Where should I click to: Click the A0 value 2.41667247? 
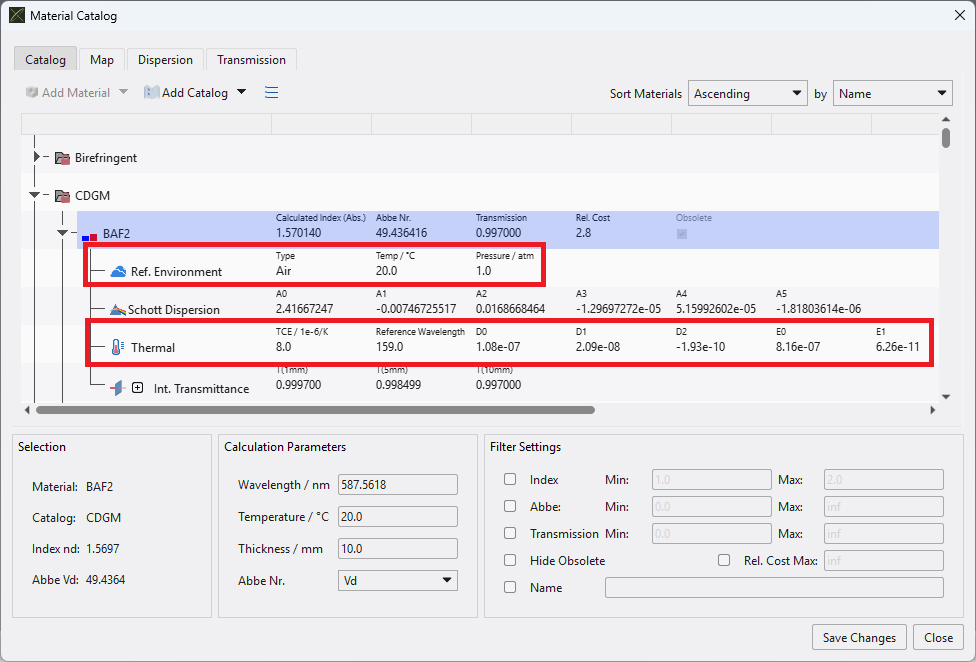pyautogui.click(x=304, y=309)
